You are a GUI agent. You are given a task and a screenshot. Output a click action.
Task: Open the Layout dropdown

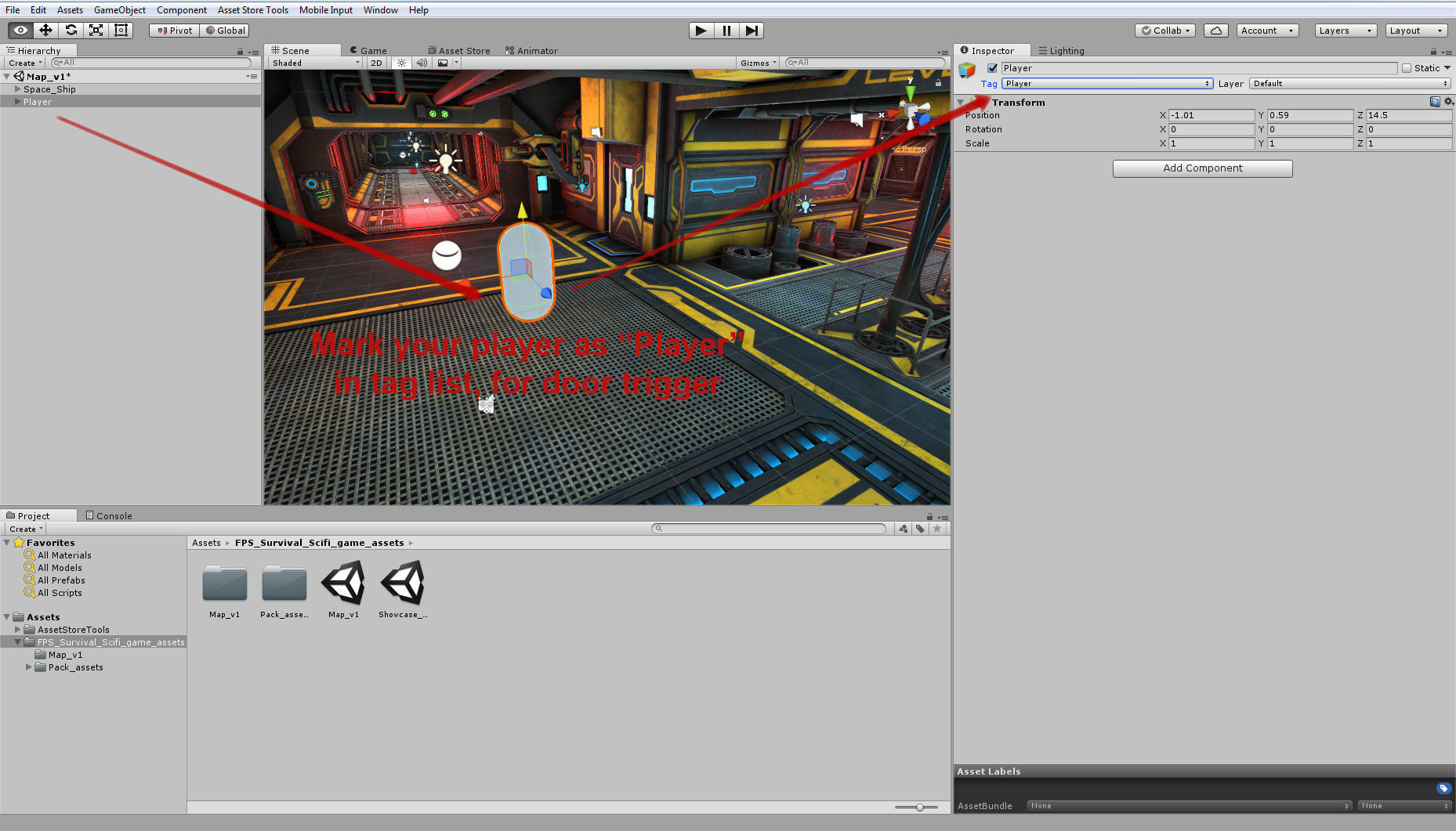(x=1416, y=31)
